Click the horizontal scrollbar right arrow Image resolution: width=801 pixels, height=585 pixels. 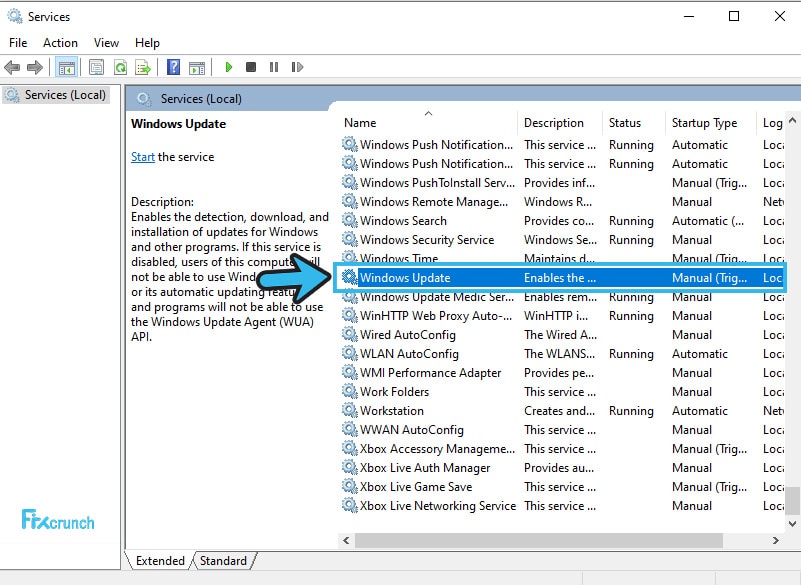pos(775,540)
